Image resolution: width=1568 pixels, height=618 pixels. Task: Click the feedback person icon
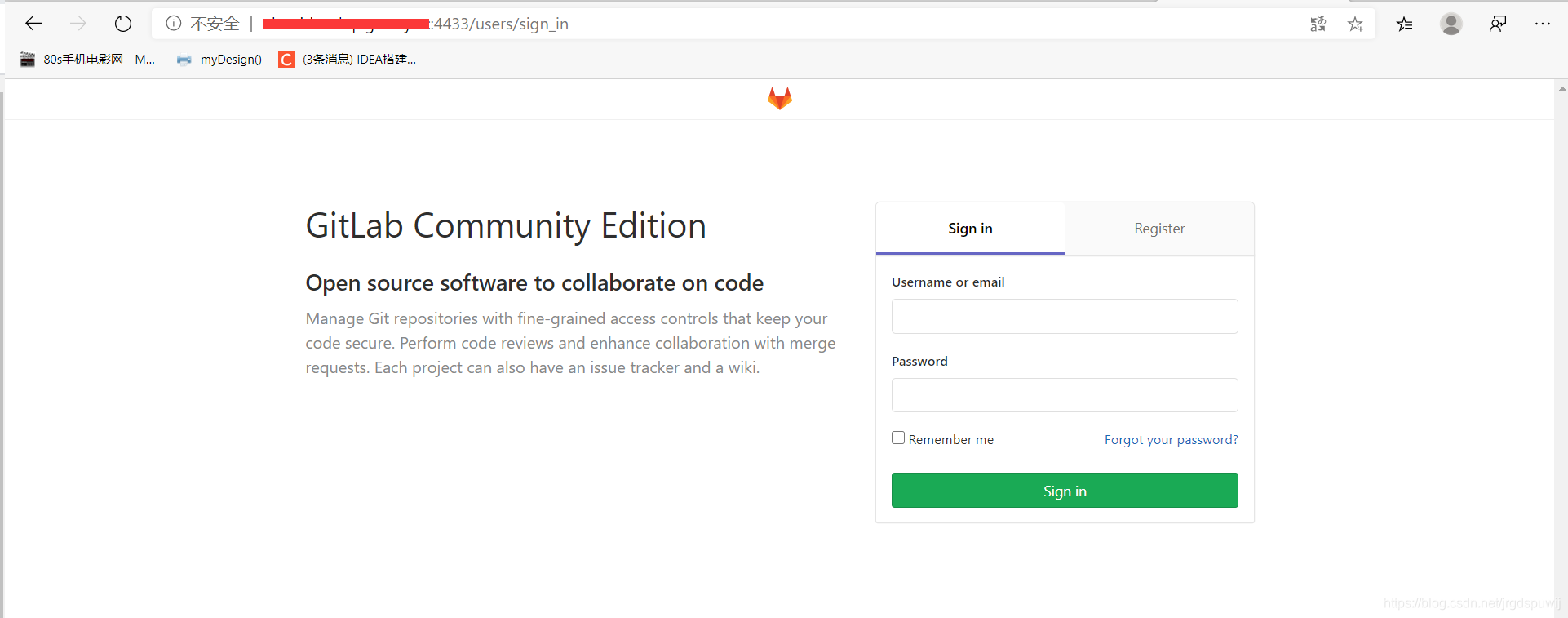click(x=1497, y=24)
